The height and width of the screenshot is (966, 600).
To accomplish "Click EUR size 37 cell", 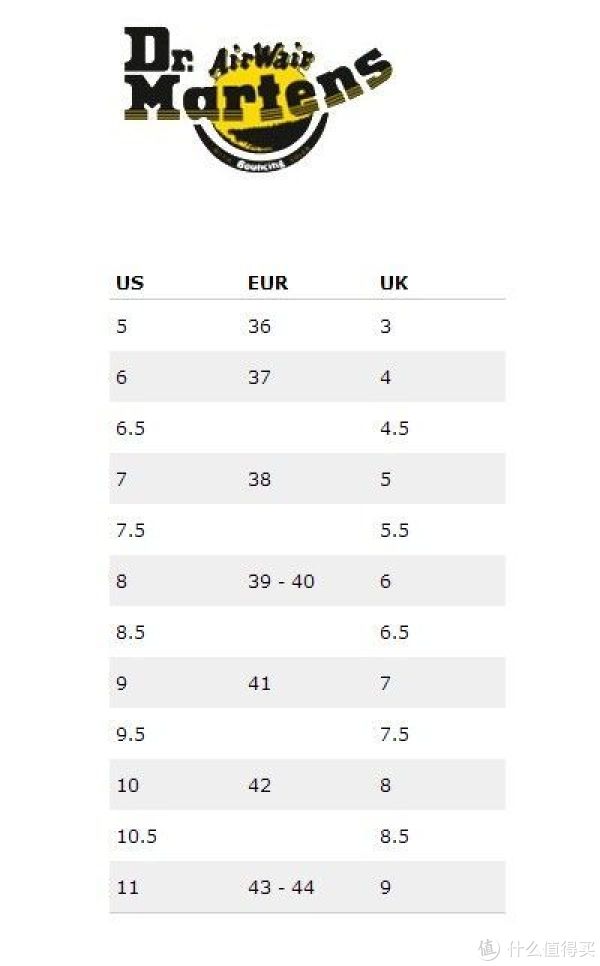I will 259,377.
